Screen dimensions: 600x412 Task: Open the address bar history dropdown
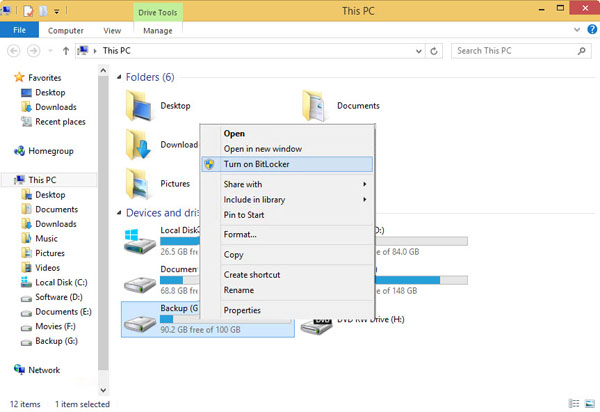coord(419,51)
